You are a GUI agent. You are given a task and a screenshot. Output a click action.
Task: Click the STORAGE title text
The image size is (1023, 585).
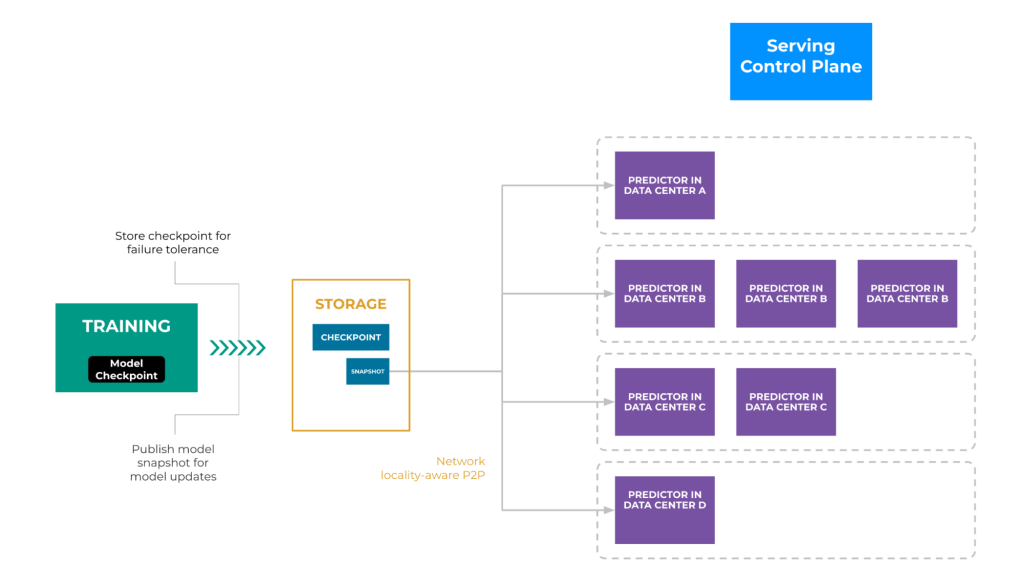[x=351, y=304]
